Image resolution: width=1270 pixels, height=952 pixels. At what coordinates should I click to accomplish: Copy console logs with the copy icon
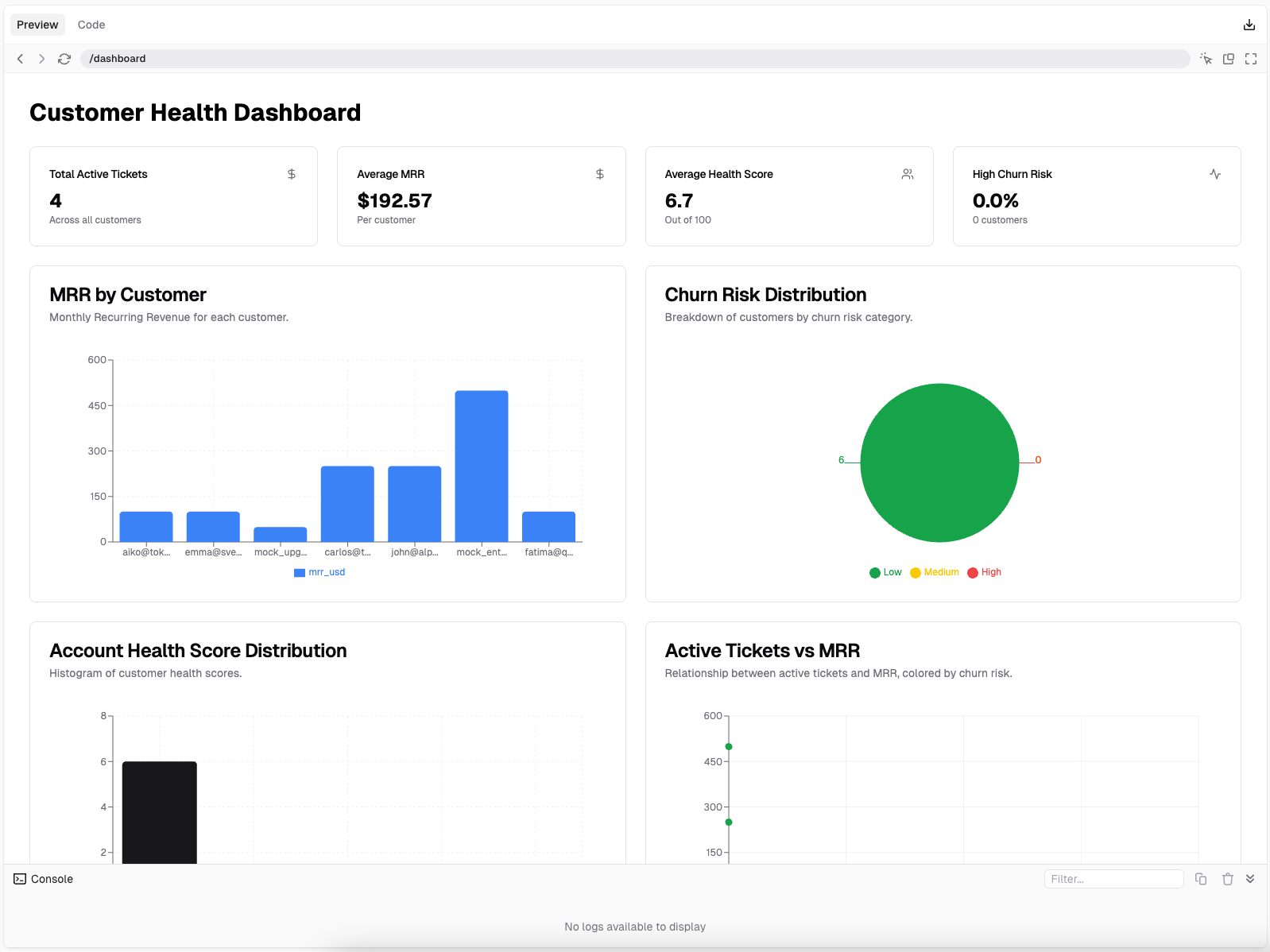pos(1201,879)
